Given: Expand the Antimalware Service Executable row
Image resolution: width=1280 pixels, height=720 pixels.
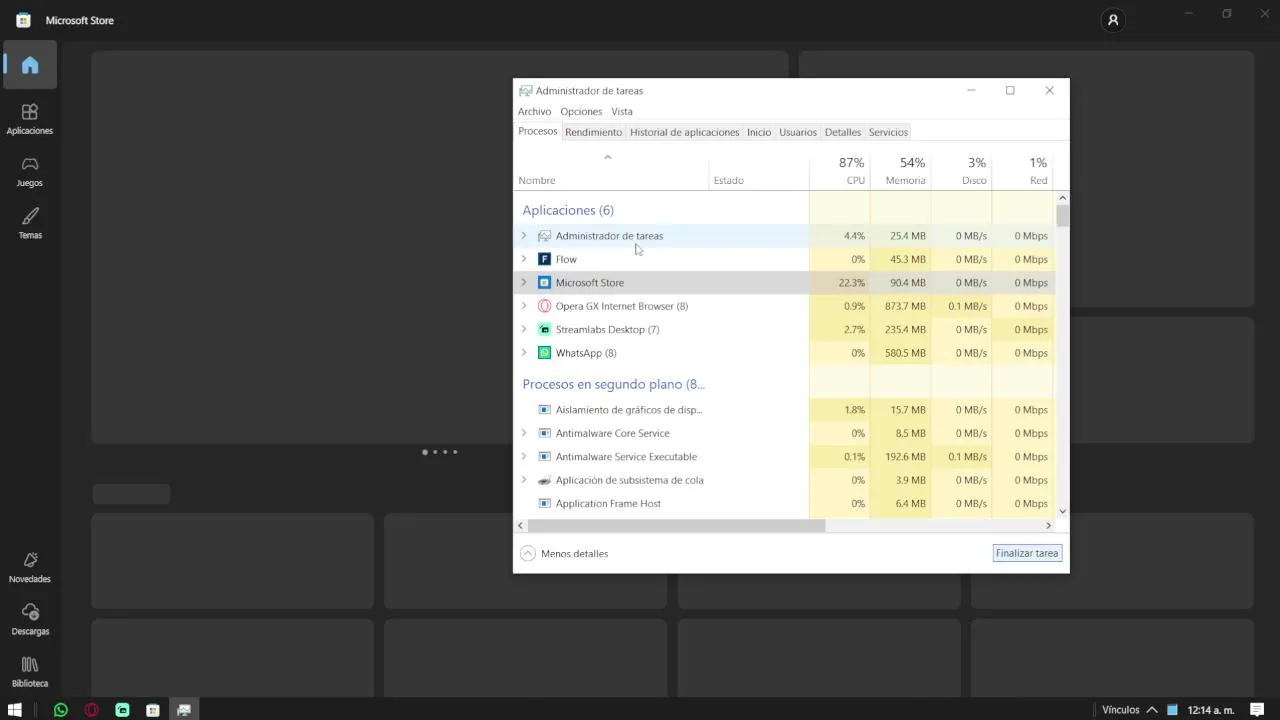Looking at the screenshot, I should point(524,457).
